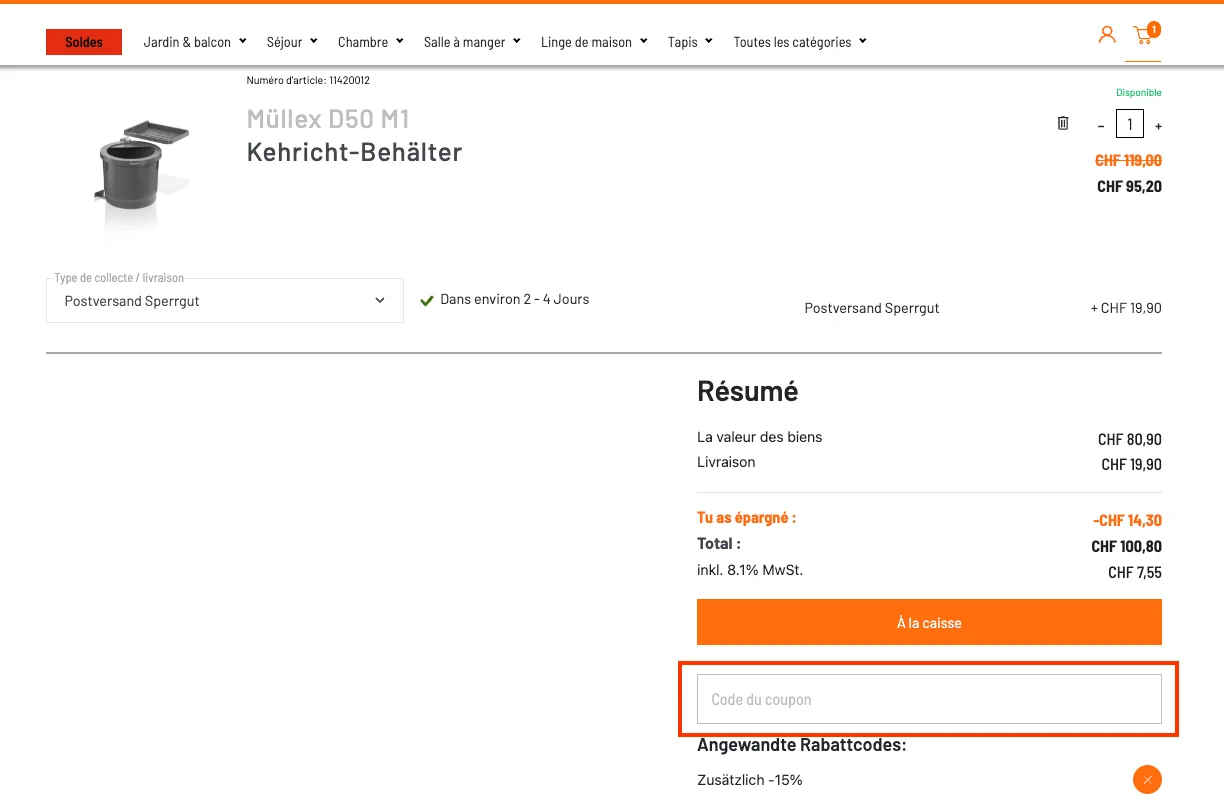Viewport: 1224px width, 803px height.
Task: Open the shopping cart icon
Action: [x=1144, y=35]
